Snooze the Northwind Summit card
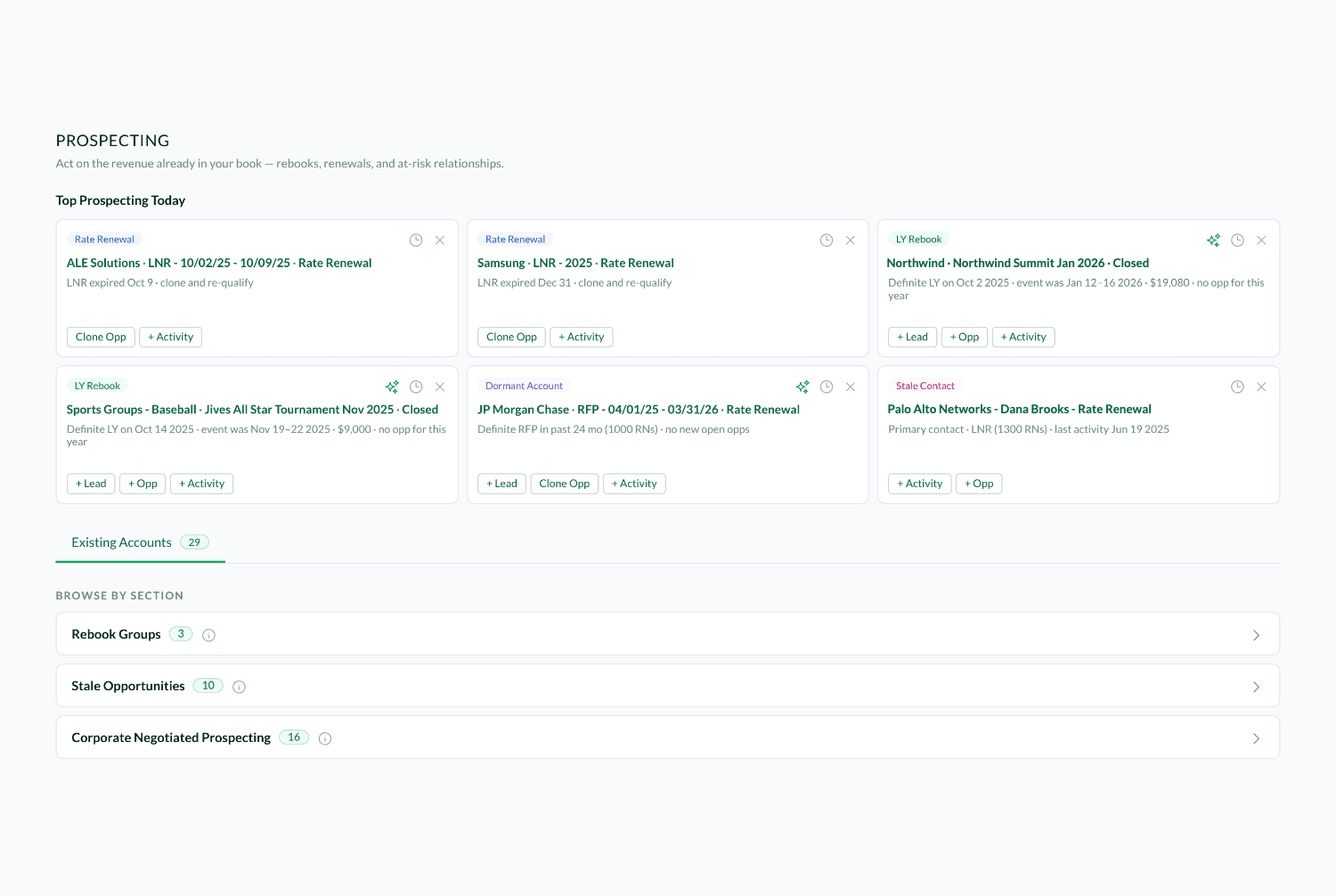1336x896 pixels. click(1237, 240)
